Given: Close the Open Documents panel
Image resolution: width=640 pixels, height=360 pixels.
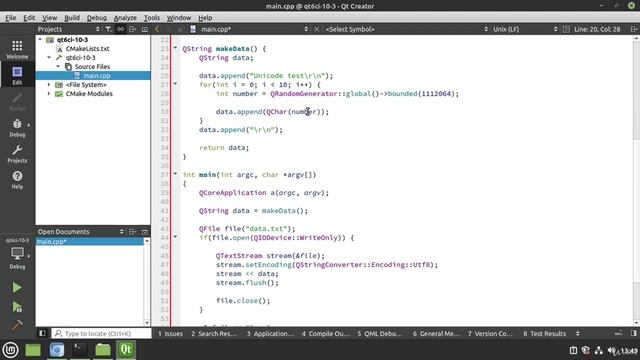Looking at the screenshot, I should (144, 231).
